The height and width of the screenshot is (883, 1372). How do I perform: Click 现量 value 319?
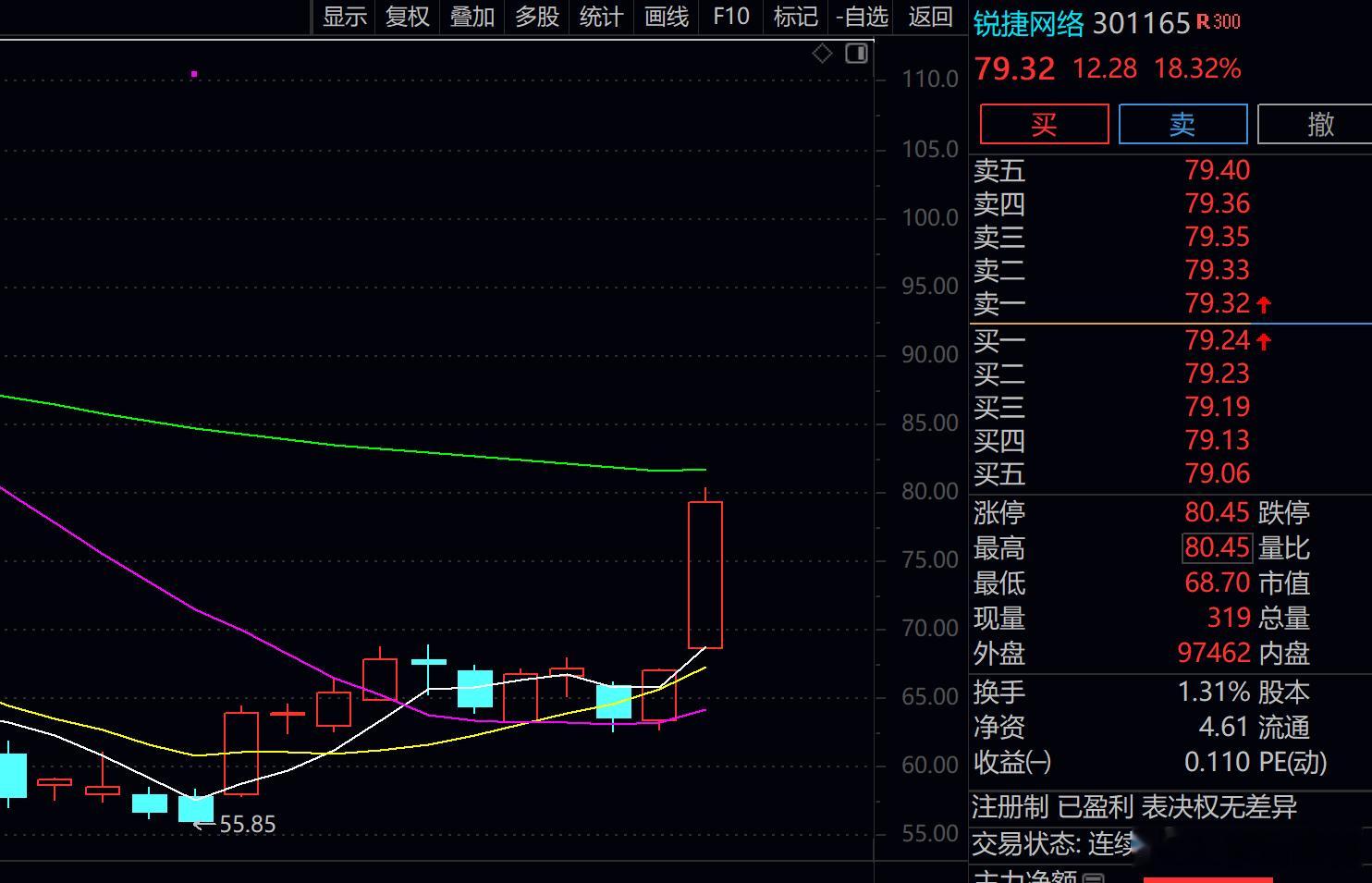click(x=1229, y=618)
